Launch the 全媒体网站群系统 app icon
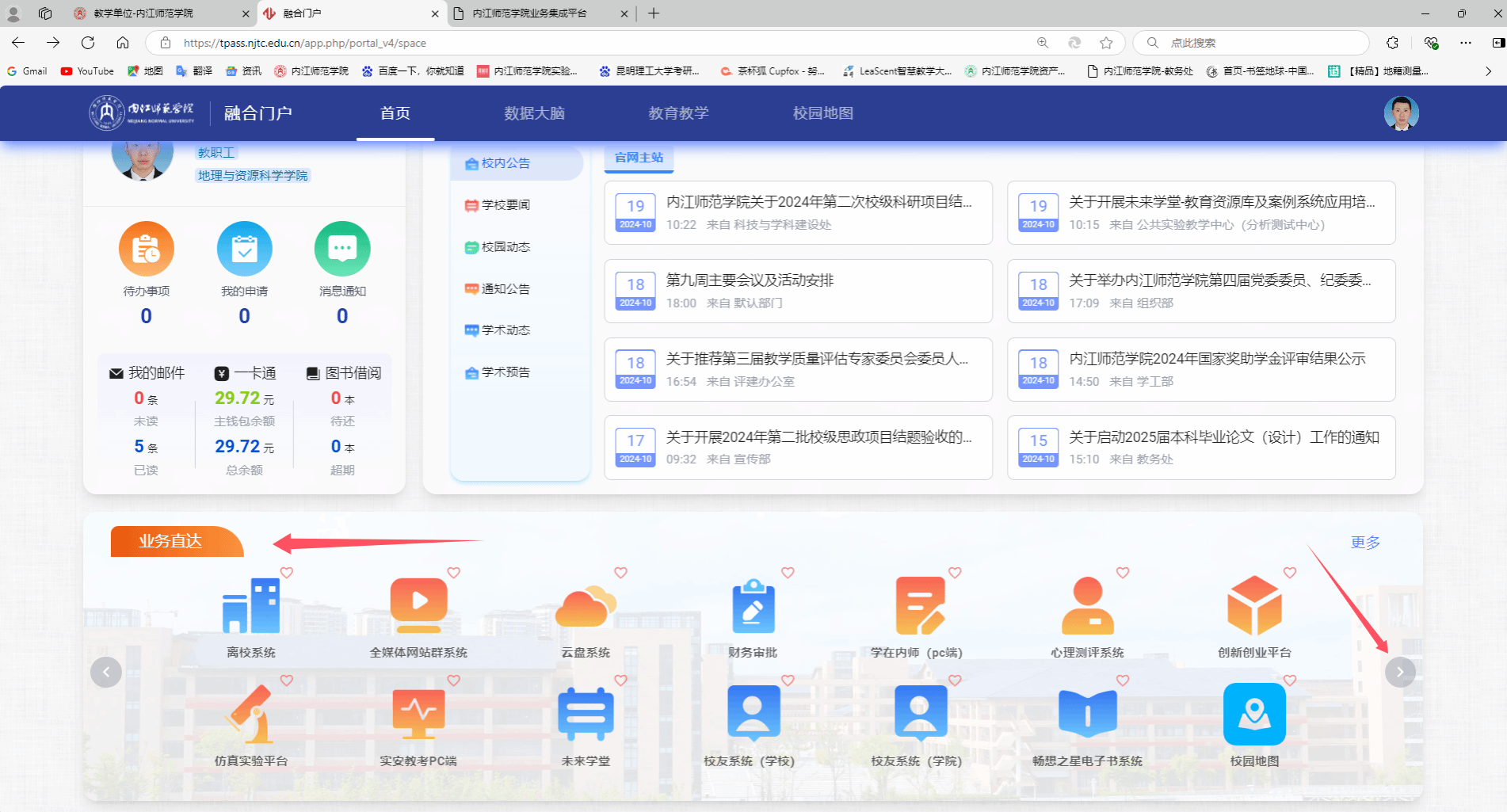 (x=418, y=606)
